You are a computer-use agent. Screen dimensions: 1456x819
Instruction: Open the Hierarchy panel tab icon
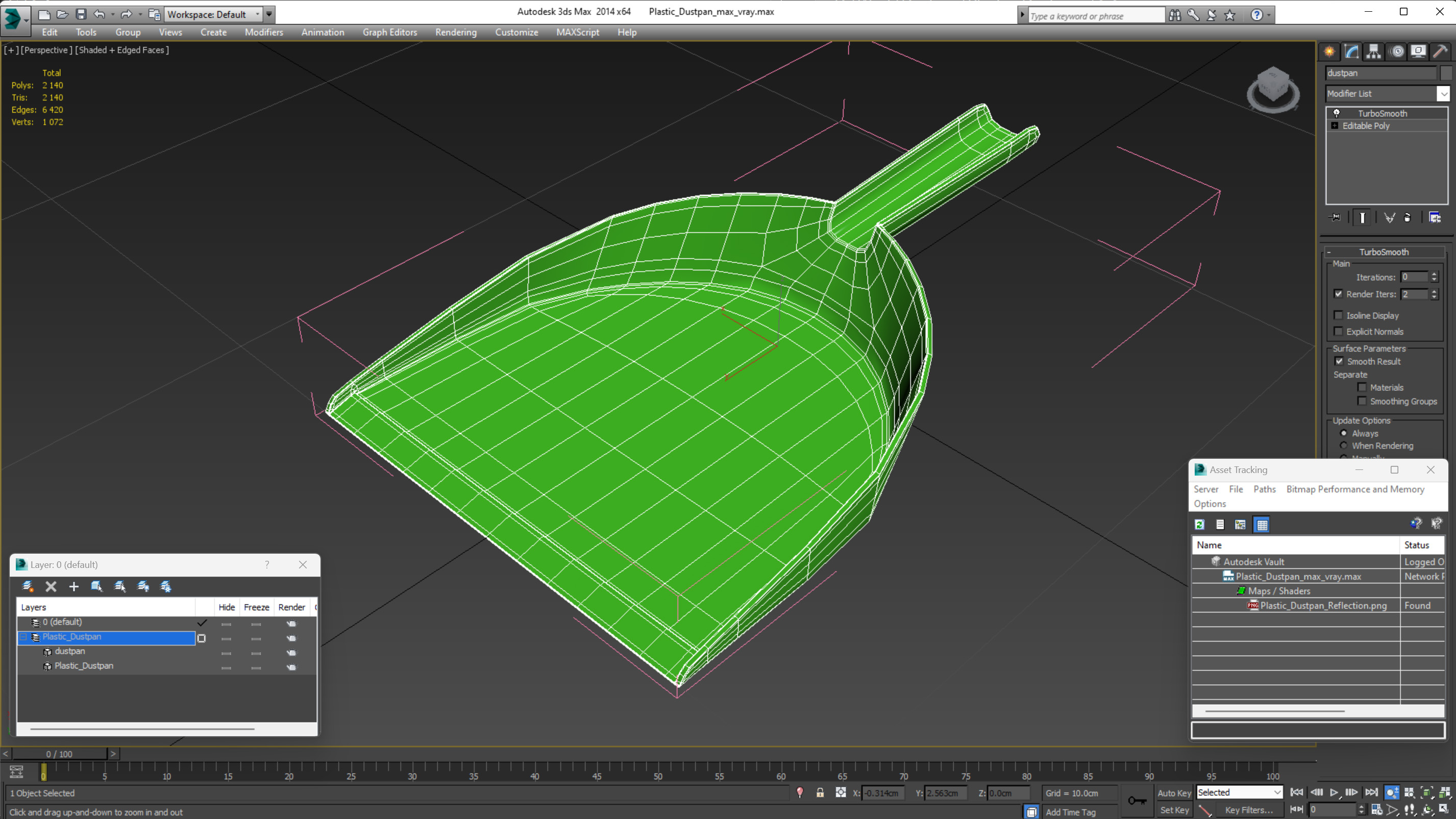pyautogui.click(x=1373, y=52)
